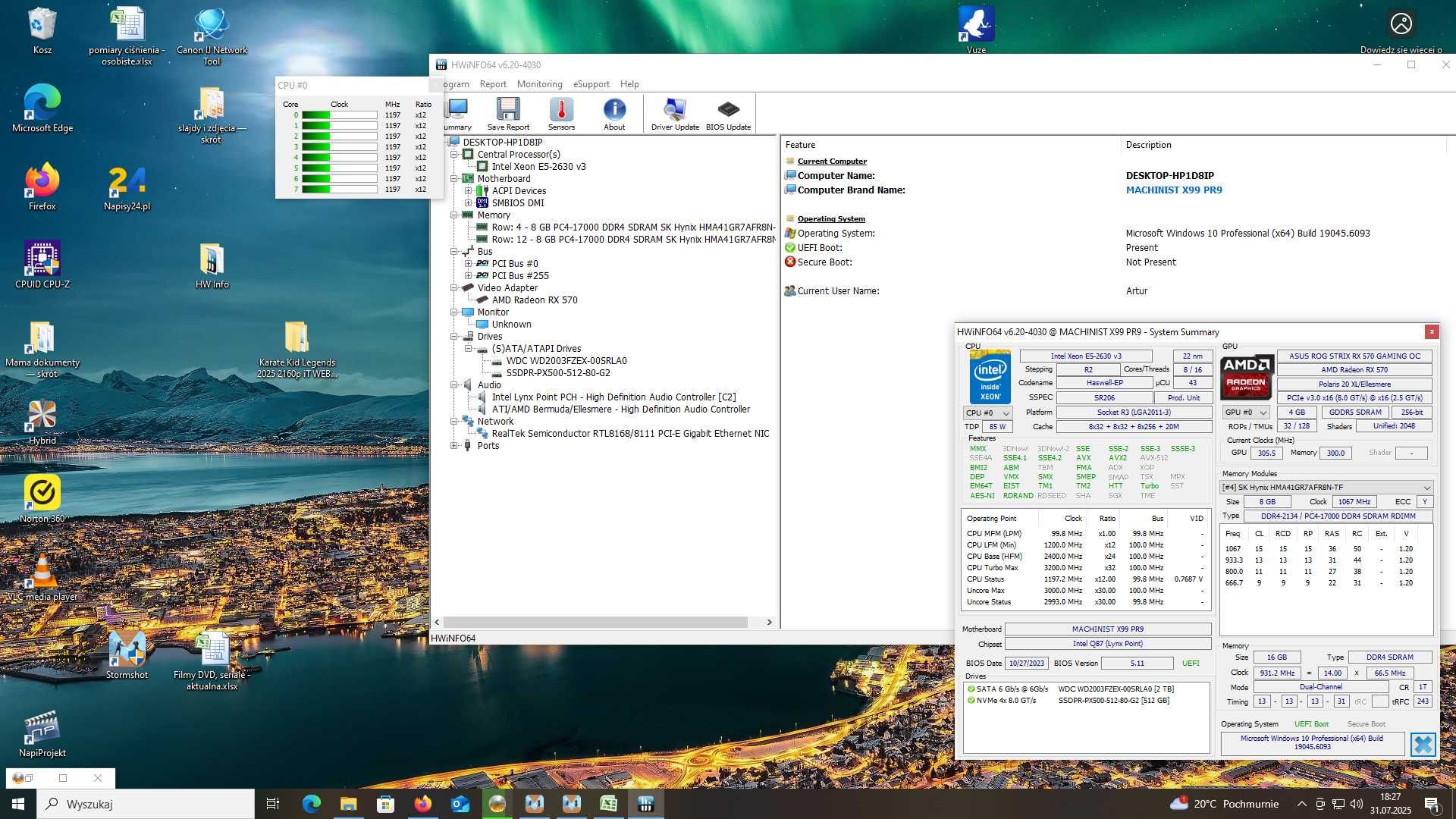
Task: Select AMD Radeon RX 570 tree item
Action: tap(535, 300)
